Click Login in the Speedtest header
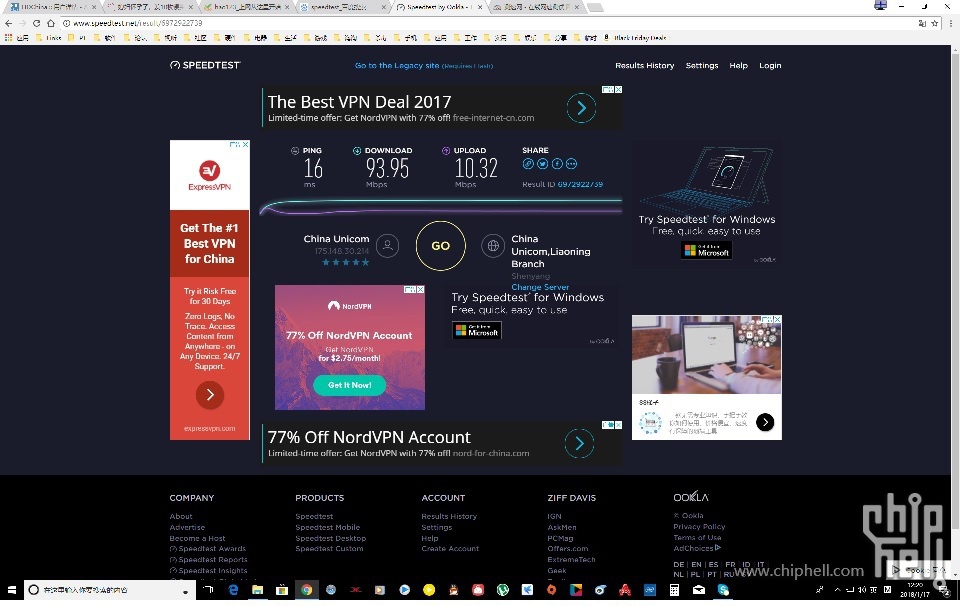The image size is (960, 606). [x=770, y=65]
